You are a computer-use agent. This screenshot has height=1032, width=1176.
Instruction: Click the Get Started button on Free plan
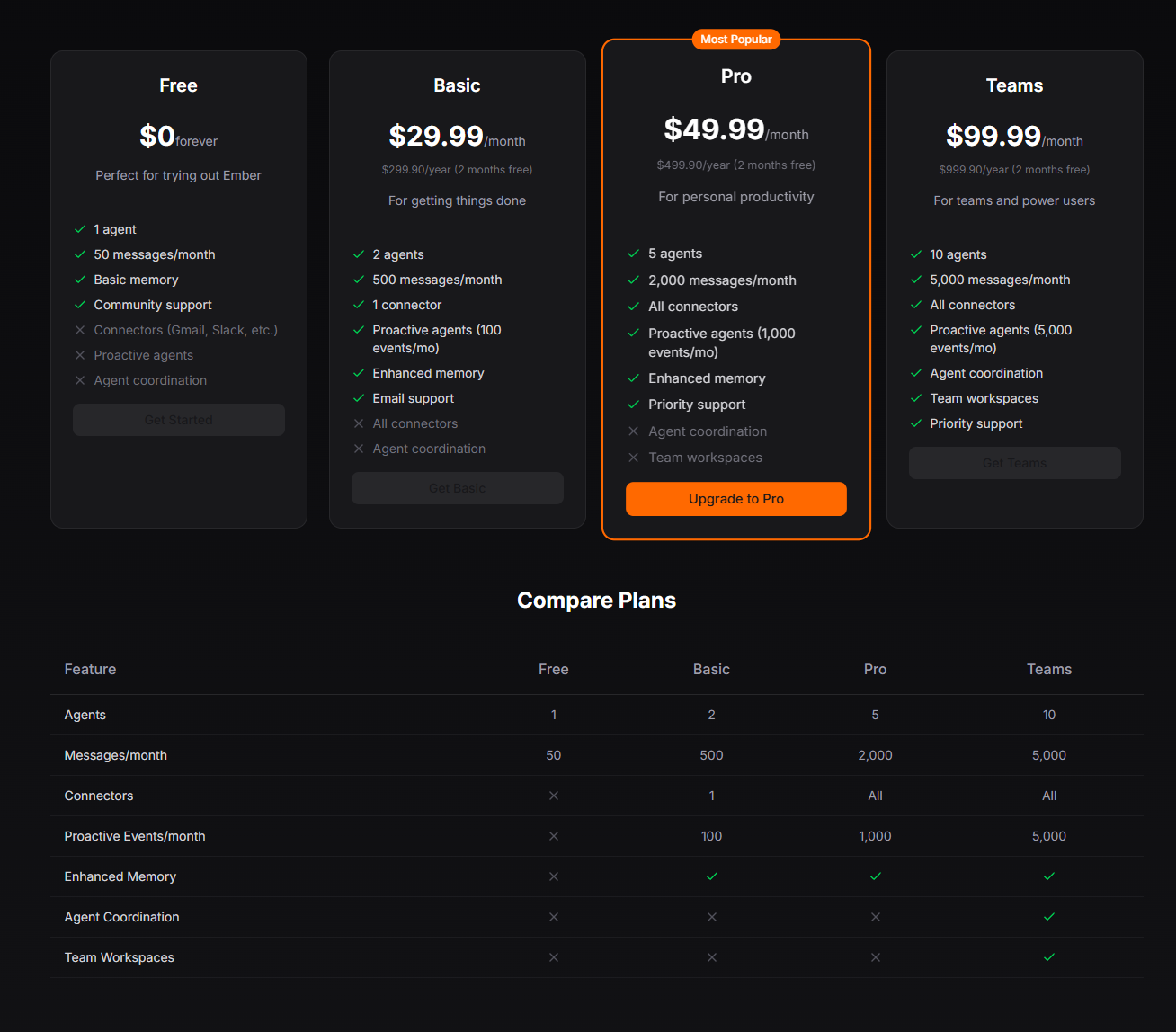click(179, 420)
